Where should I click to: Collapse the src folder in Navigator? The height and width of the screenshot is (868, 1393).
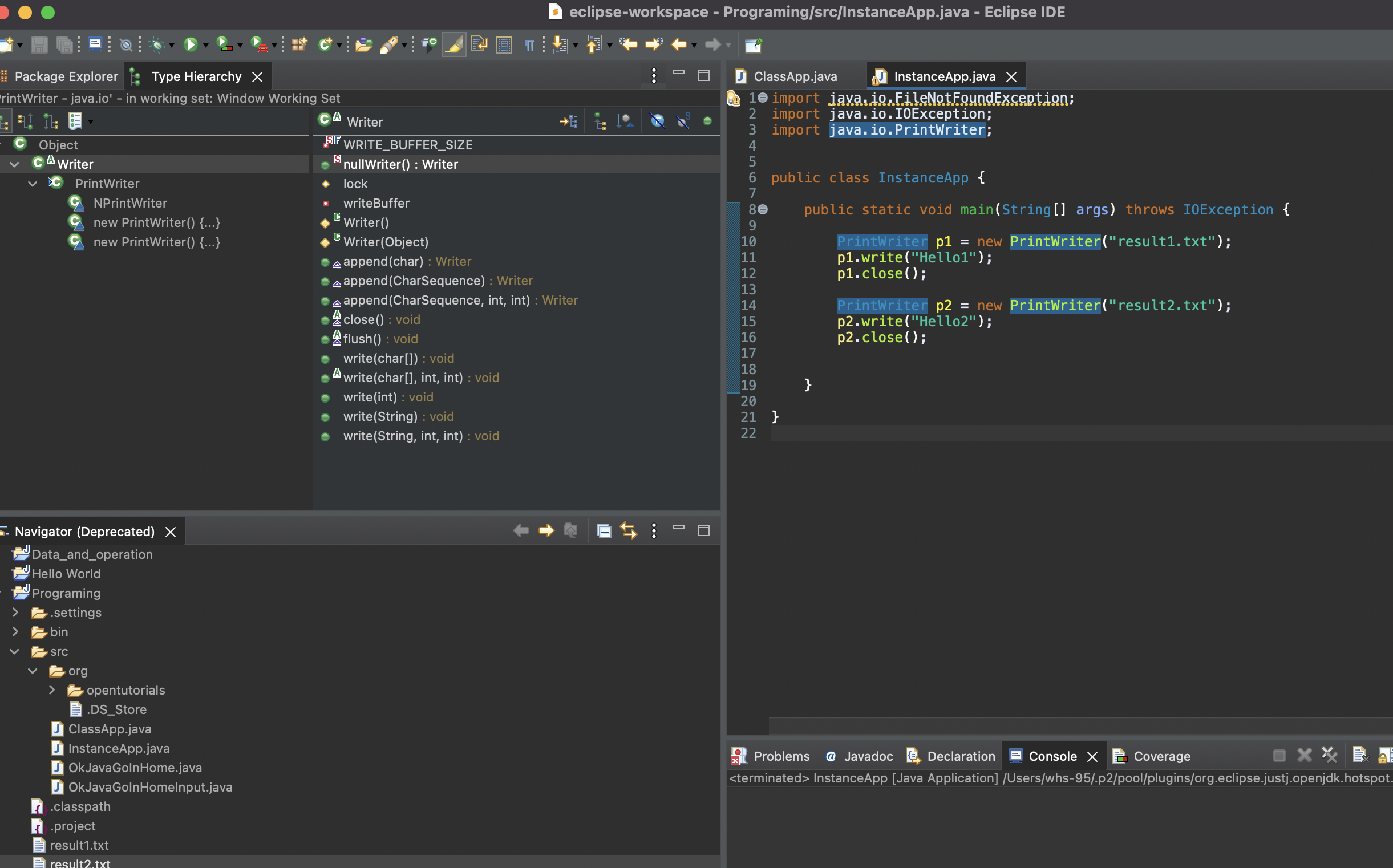click(15, 652)
